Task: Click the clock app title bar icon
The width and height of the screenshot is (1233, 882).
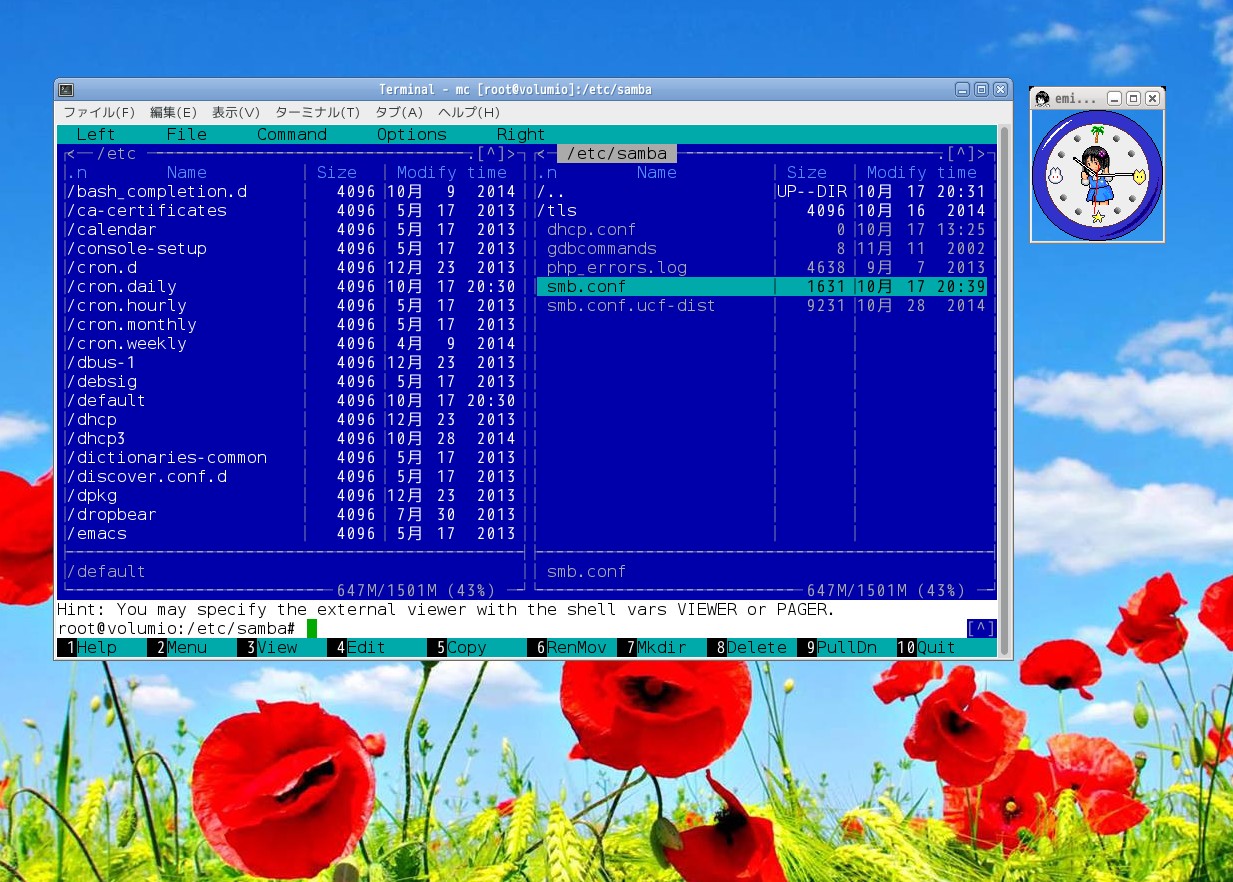Action: coord(1043,98)
